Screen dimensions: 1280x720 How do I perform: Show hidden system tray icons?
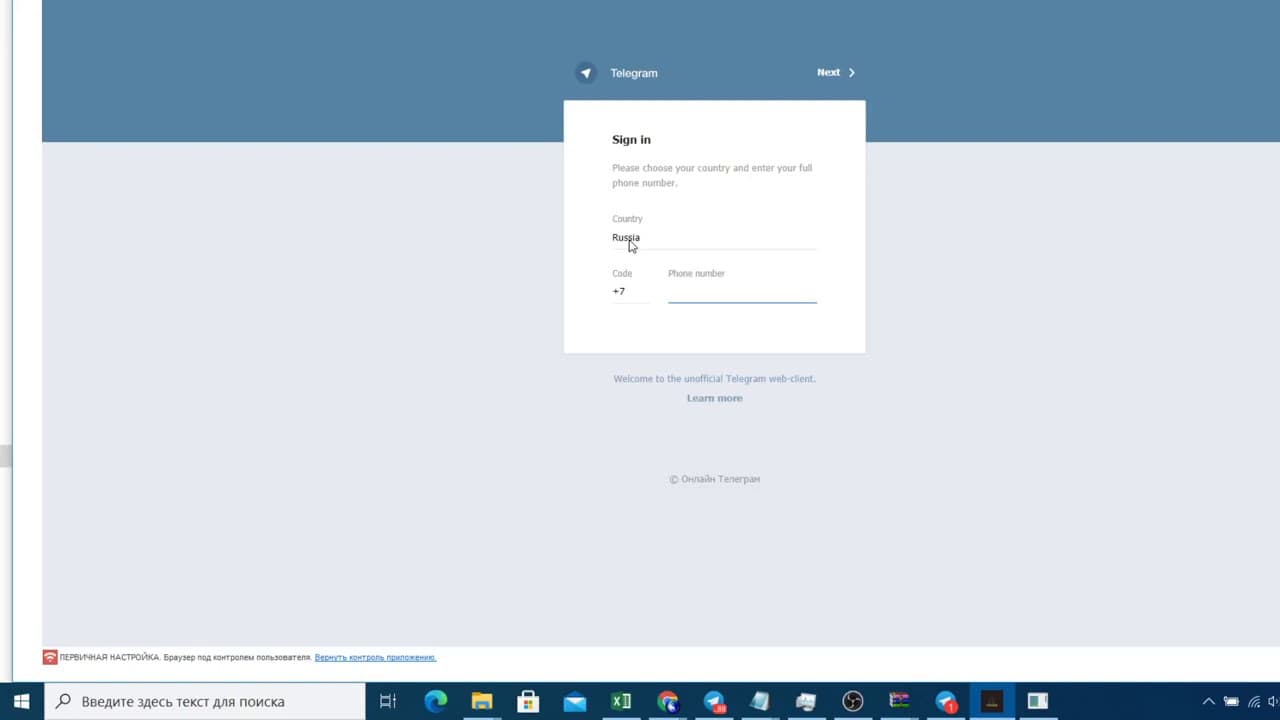pyautogui.click(x=1208, y=701)
